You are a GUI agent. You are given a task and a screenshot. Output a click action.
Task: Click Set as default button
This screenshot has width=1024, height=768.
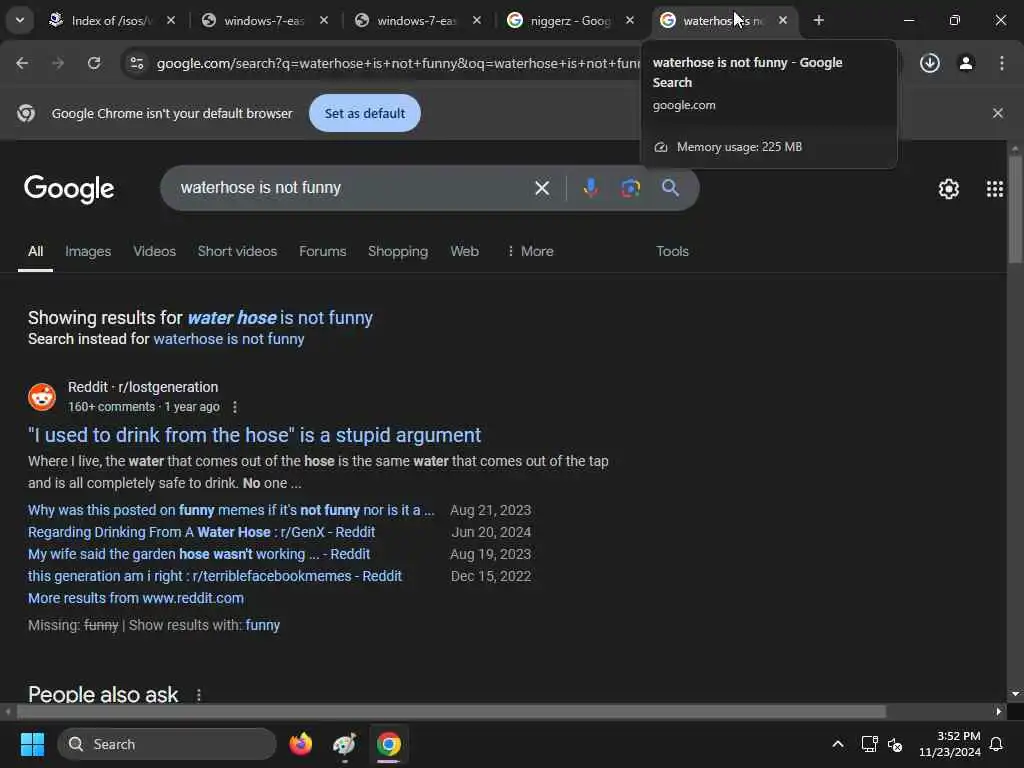(364, 113)
